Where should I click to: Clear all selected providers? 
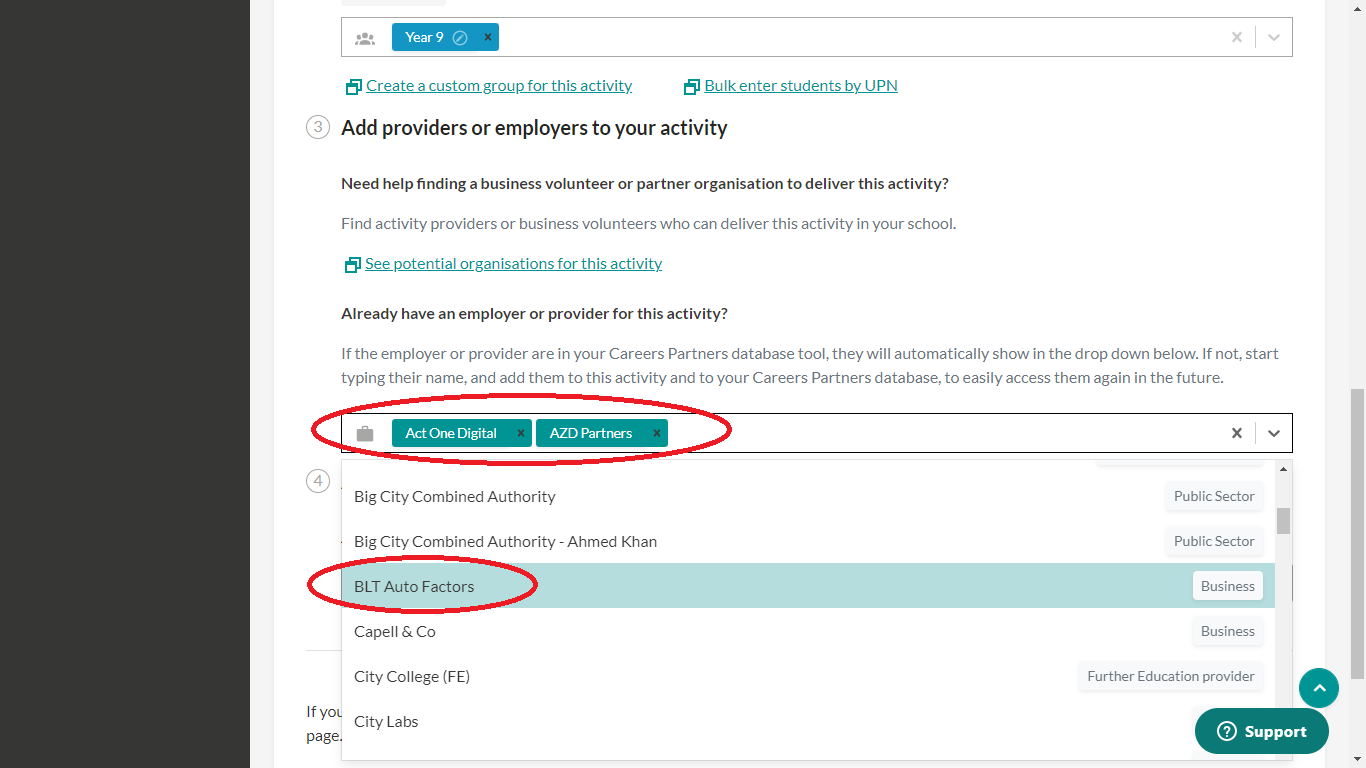1237,433
